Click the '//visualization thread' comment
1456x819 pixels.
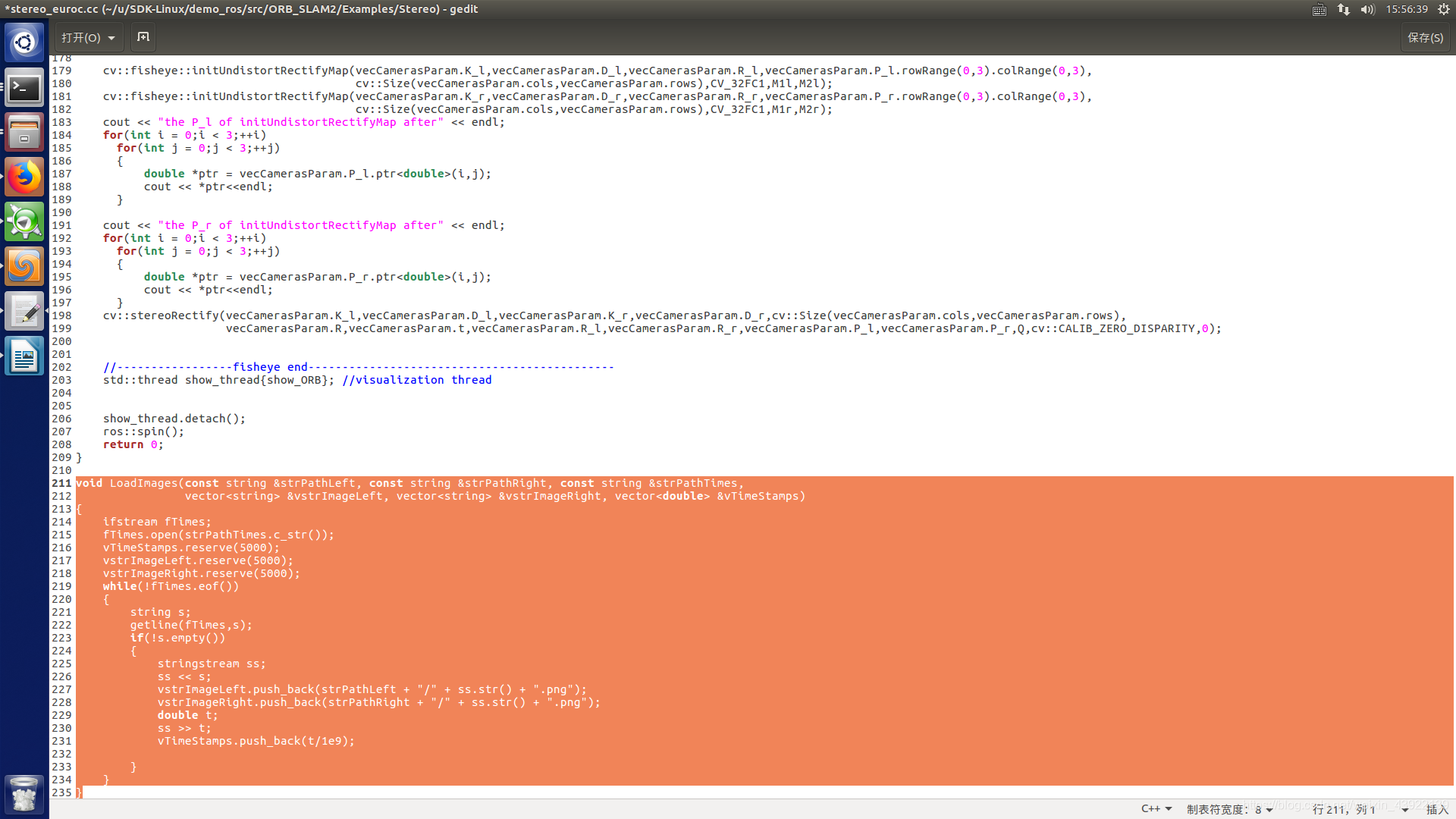point(417,380)
